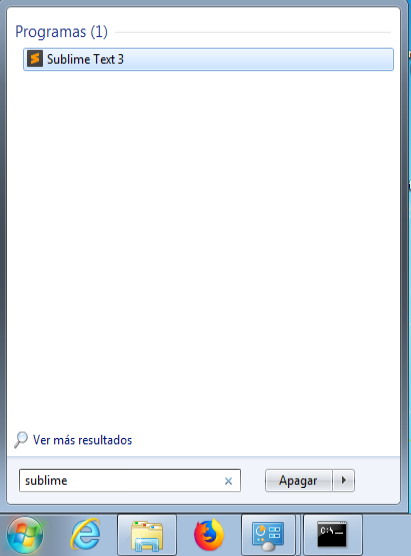
Task: Click the Windows Start orb
Action: [x=25, y=534]
